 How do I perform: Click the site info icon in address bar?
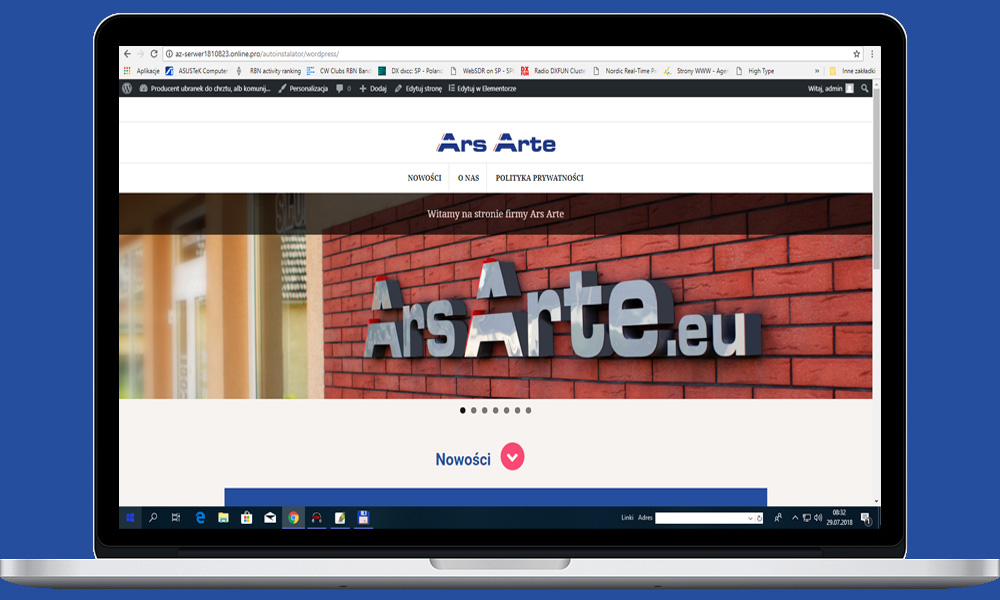click(x=169, y=54)
